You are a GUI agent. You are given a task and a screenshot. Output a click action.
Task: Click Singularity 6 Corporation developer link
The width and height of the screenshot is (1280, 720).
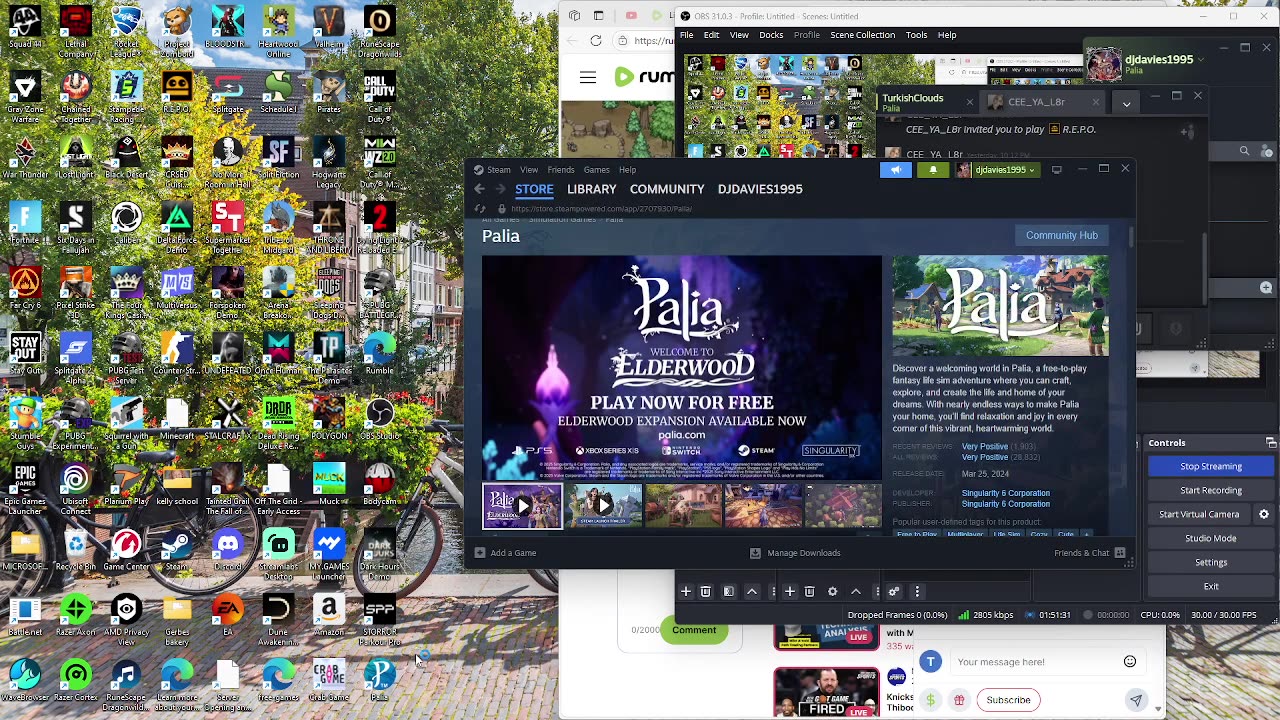tap(1005, 493)
